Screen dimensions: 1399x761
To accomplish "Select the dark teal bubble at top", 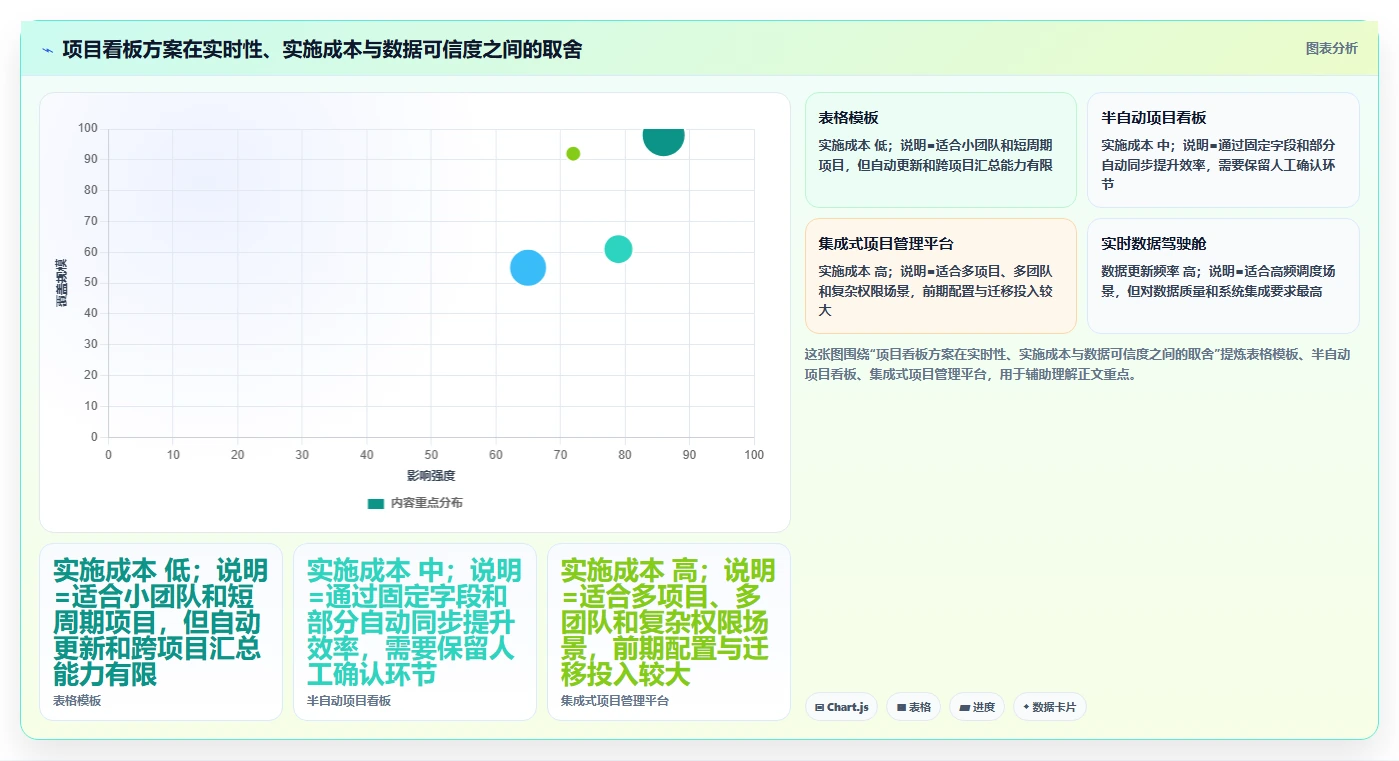I will (663, 137).
